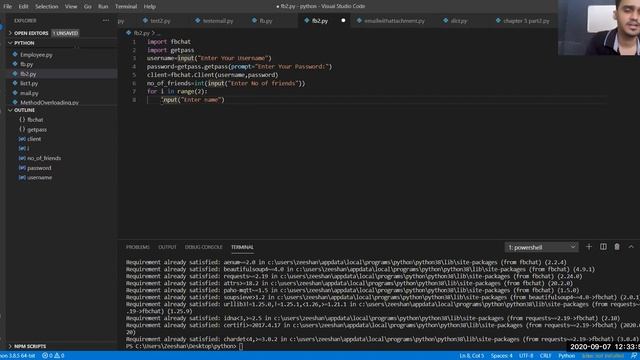The height and width of the screenshot is (360, 640).
Task: Open the View menu
Action: (71, 6)
